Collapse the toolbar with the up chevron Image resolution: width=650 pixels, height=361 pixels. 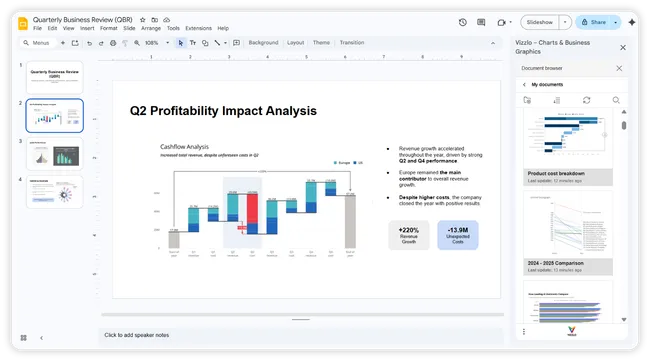(x=493, y=43)
